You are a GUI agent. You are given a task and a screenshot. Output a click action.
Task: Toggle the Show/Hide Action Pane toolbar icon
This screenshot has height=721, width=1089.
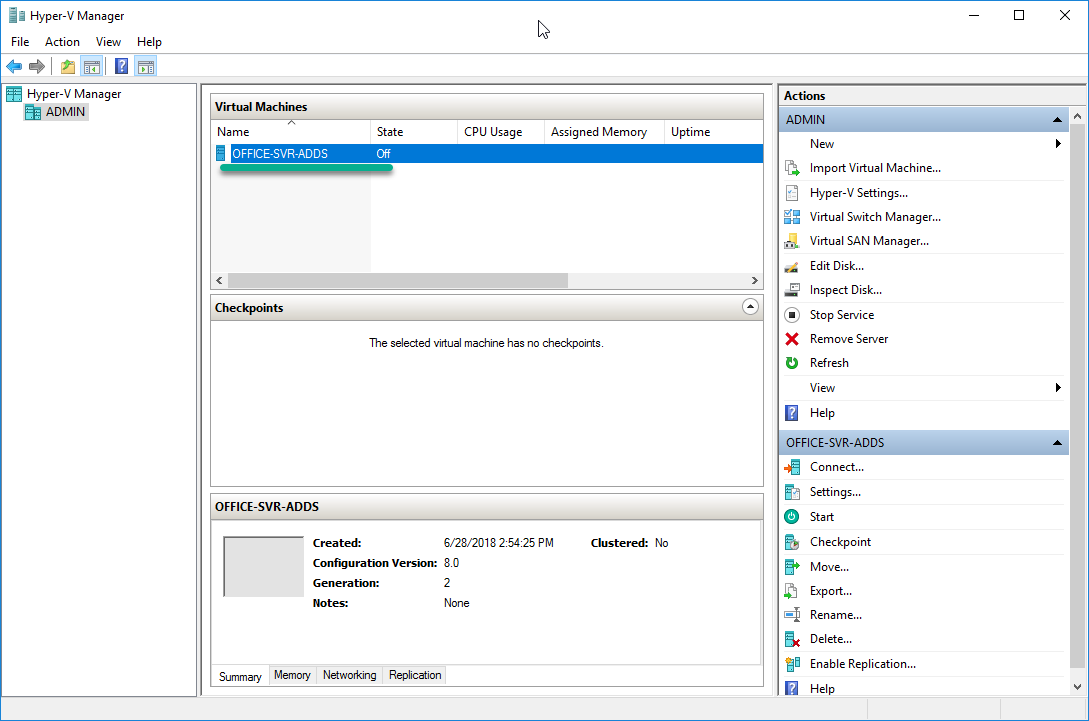[x=146, y=67]
